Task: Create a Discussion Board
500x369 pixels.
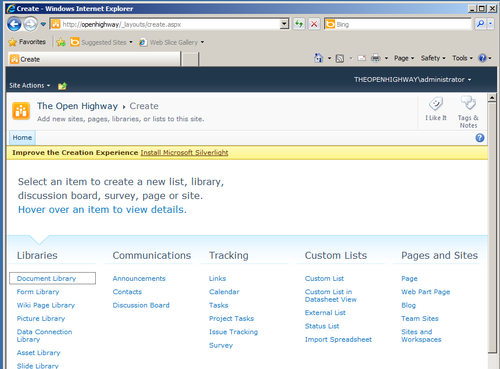Action: 141,305
